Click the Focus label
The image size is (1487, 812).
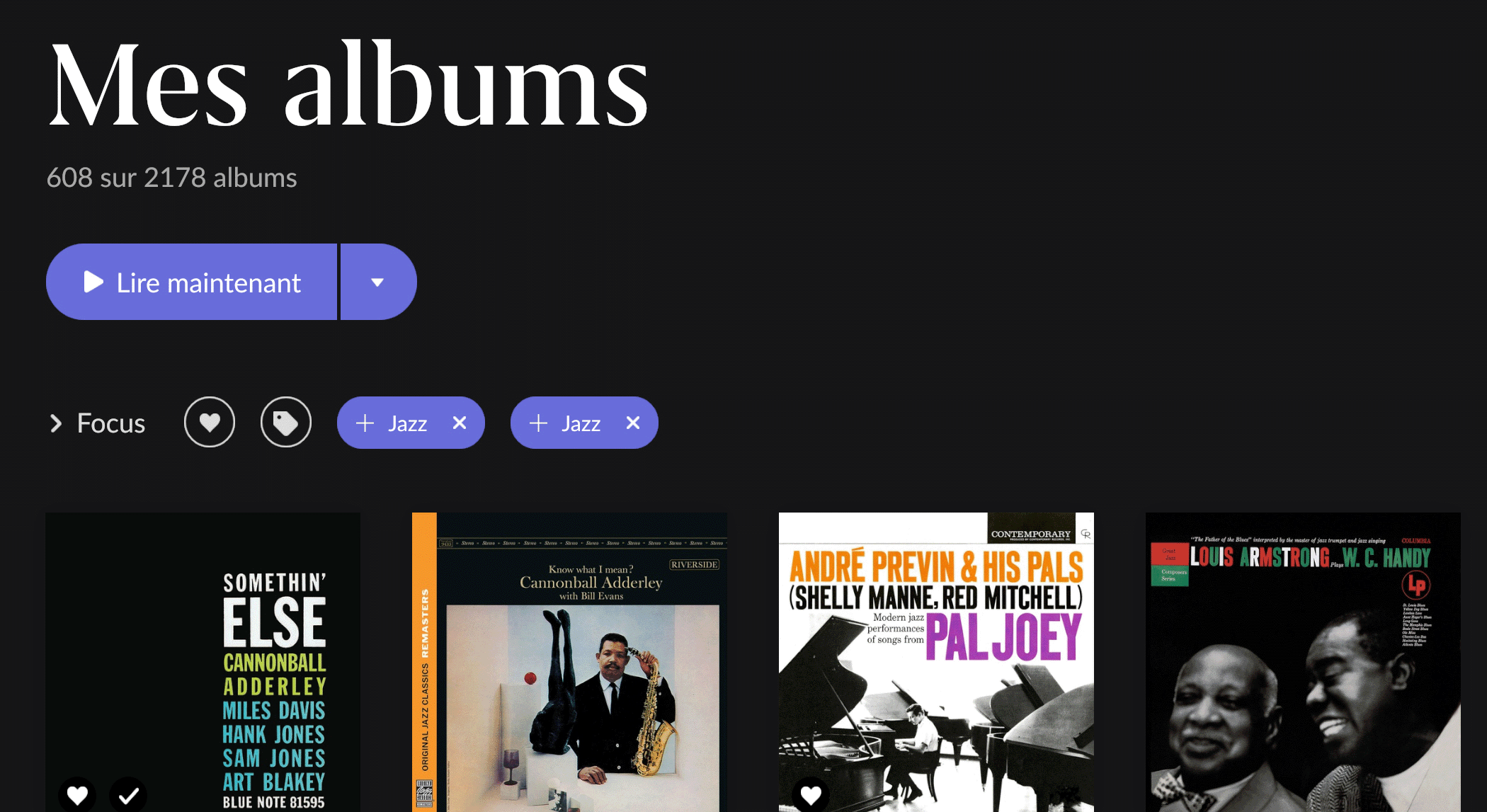click(x=110, y=423)
